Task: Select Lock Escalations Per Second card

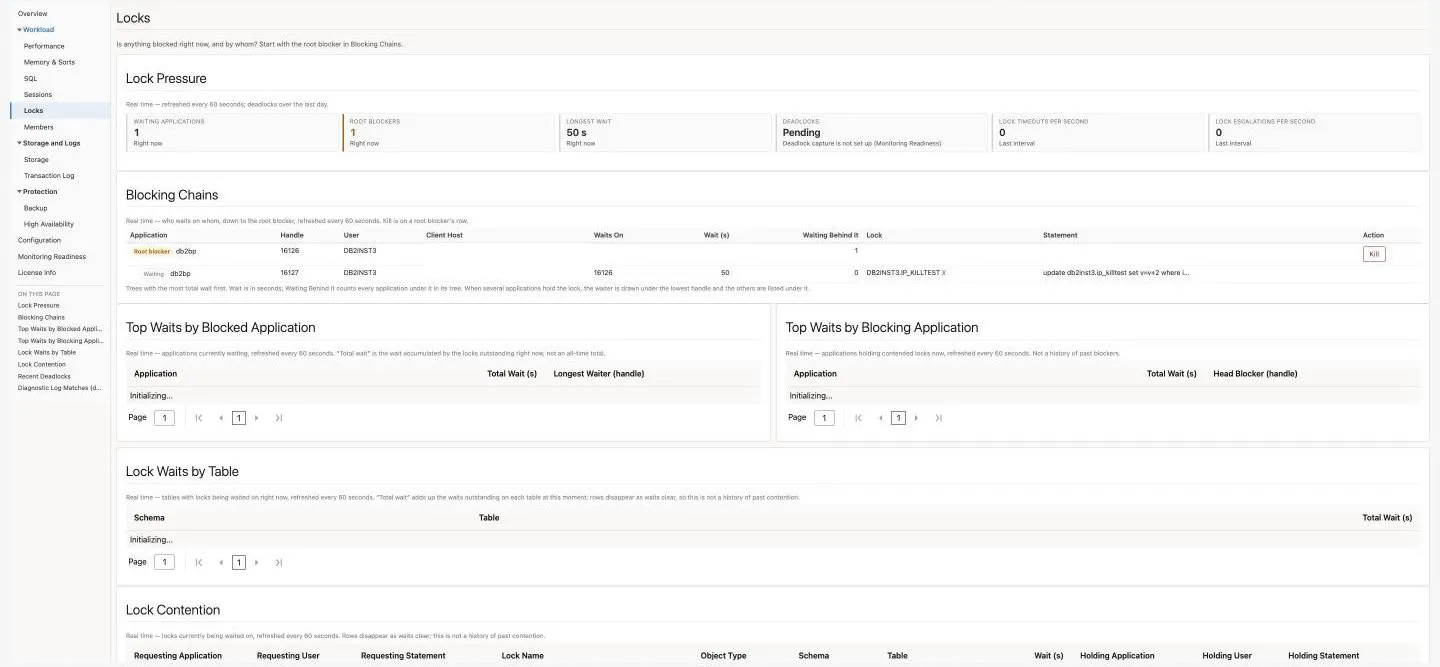Action: 1316,132
